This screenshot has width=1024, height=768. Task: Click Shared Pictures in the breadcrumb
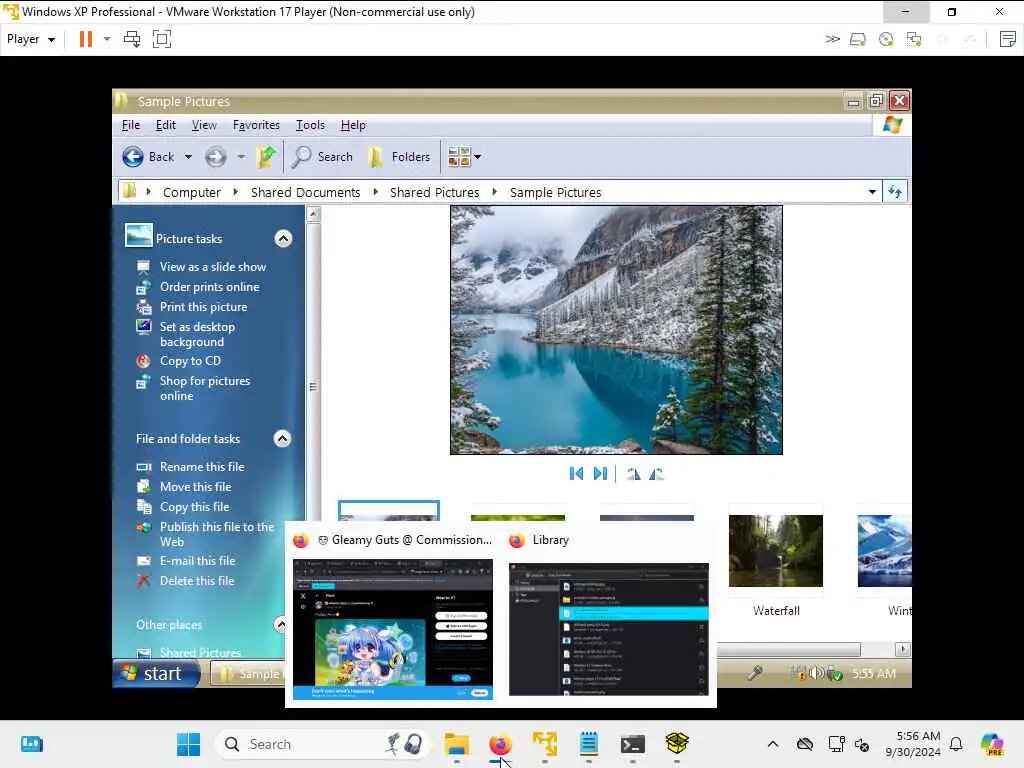pyautogui.click(x=434, y=193)
